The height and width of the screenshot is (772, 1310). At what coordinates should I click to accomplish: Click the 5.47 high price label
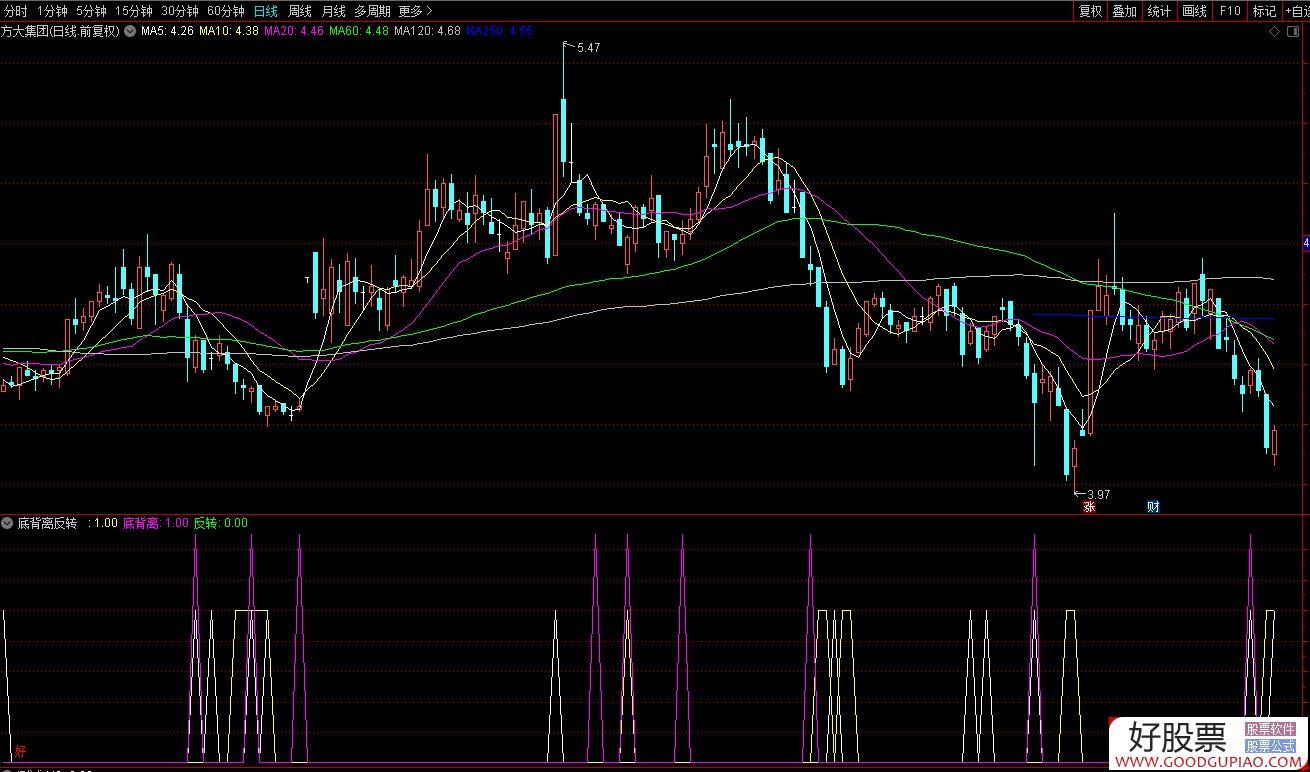(589, 48)
